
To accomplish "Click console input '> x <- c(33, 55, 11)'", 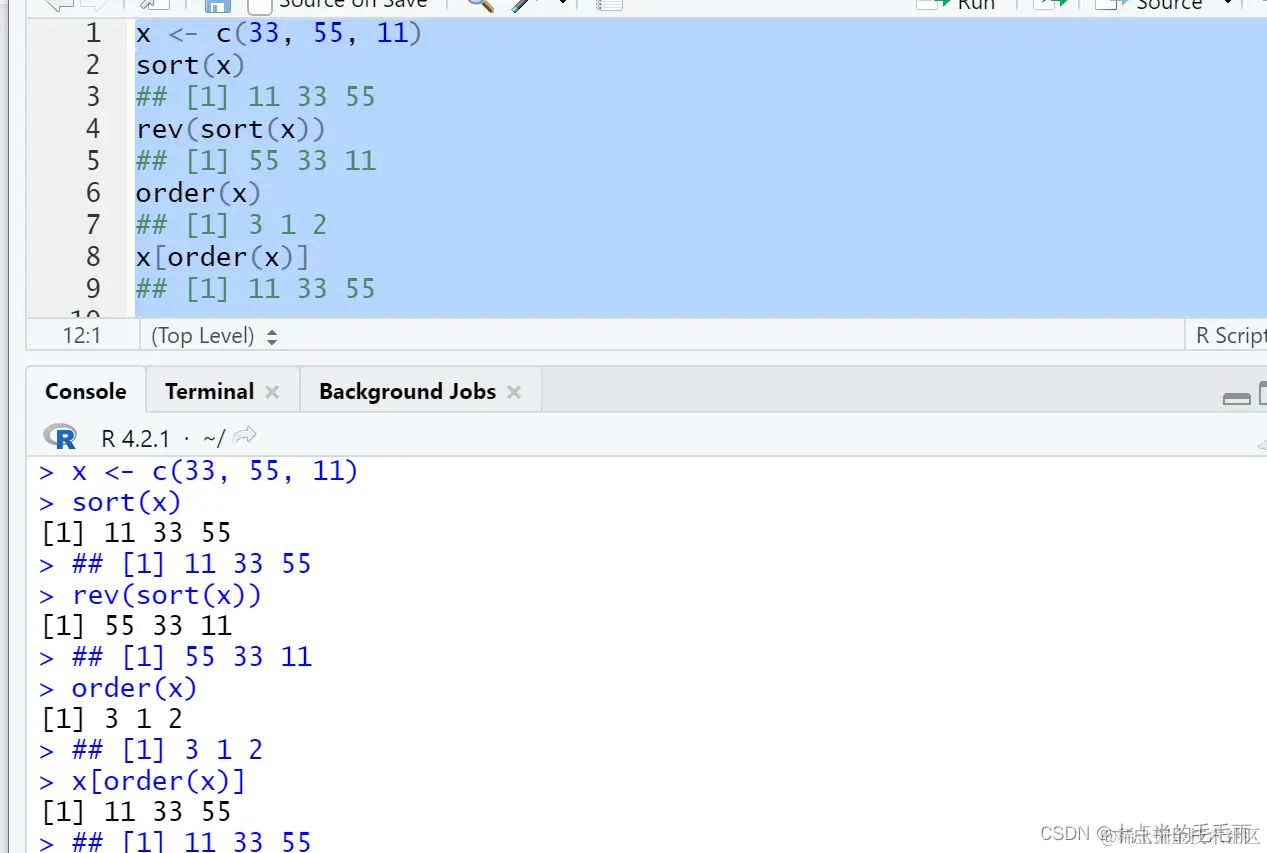I will click(x=198, y=471).
